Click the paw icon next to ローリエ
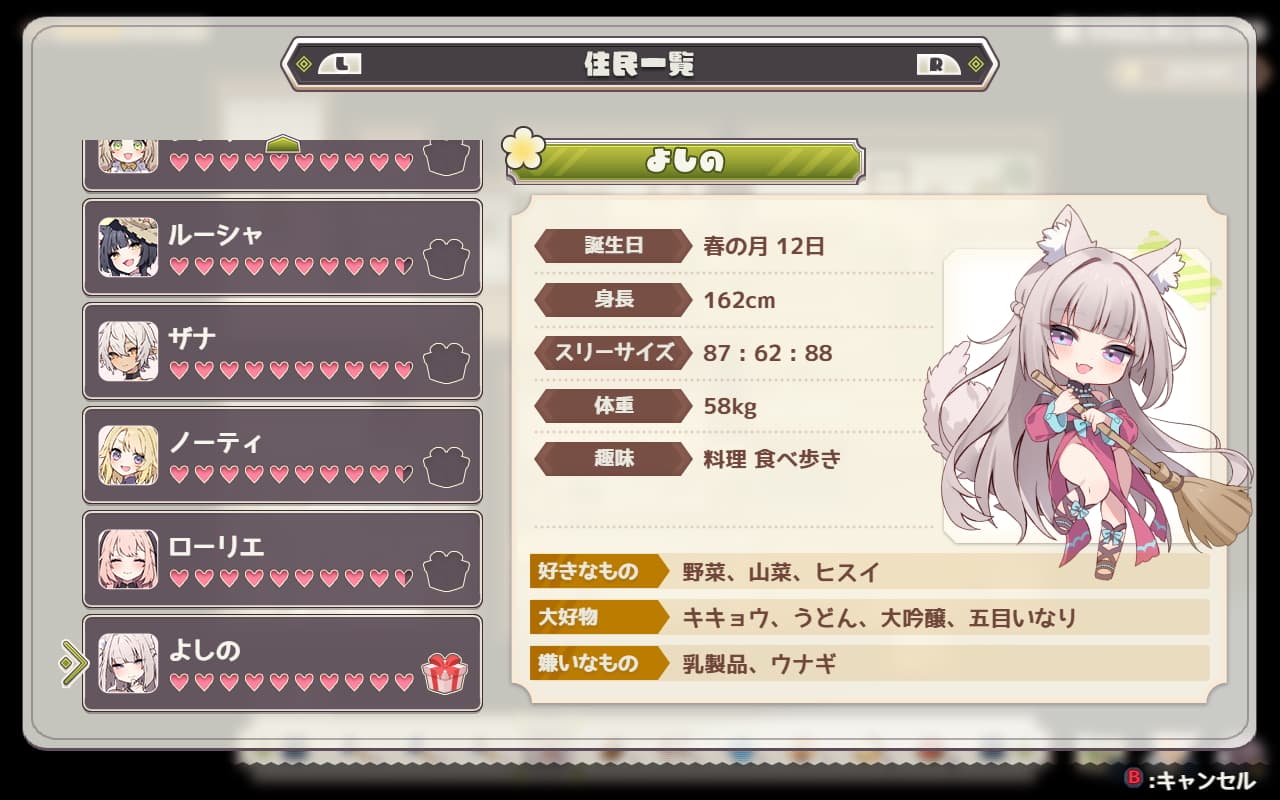1280x800 pixels. coord(446,571)
